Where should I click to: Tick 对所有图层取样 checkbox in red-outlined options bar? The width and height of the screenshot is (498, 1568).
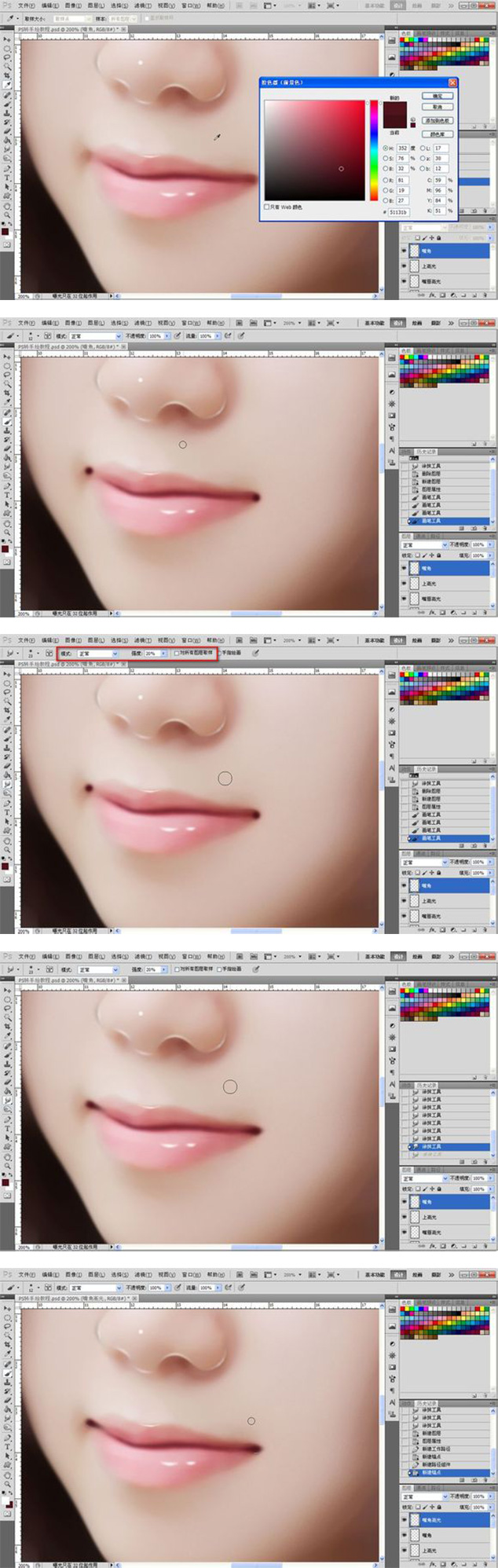177,653
